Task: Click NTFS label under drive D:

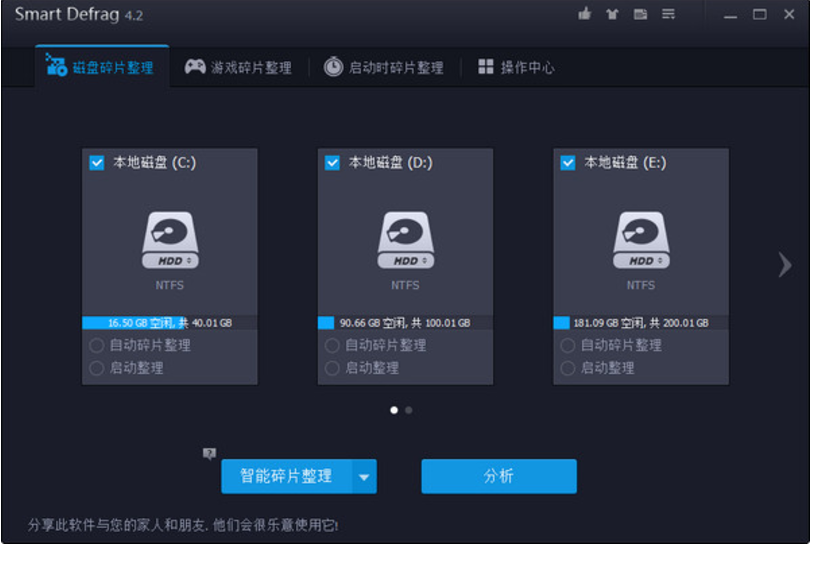Action: 405,285
